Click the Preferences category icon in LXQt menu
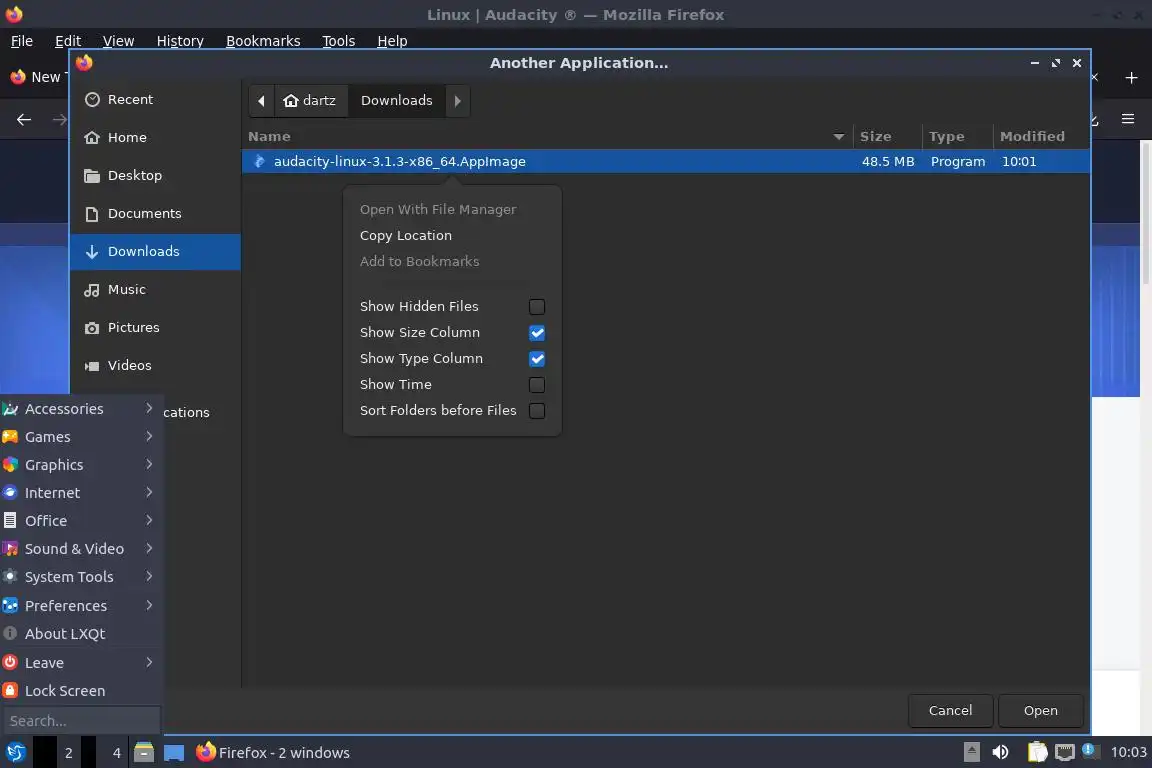1152x768 pixels. (10, 606)
